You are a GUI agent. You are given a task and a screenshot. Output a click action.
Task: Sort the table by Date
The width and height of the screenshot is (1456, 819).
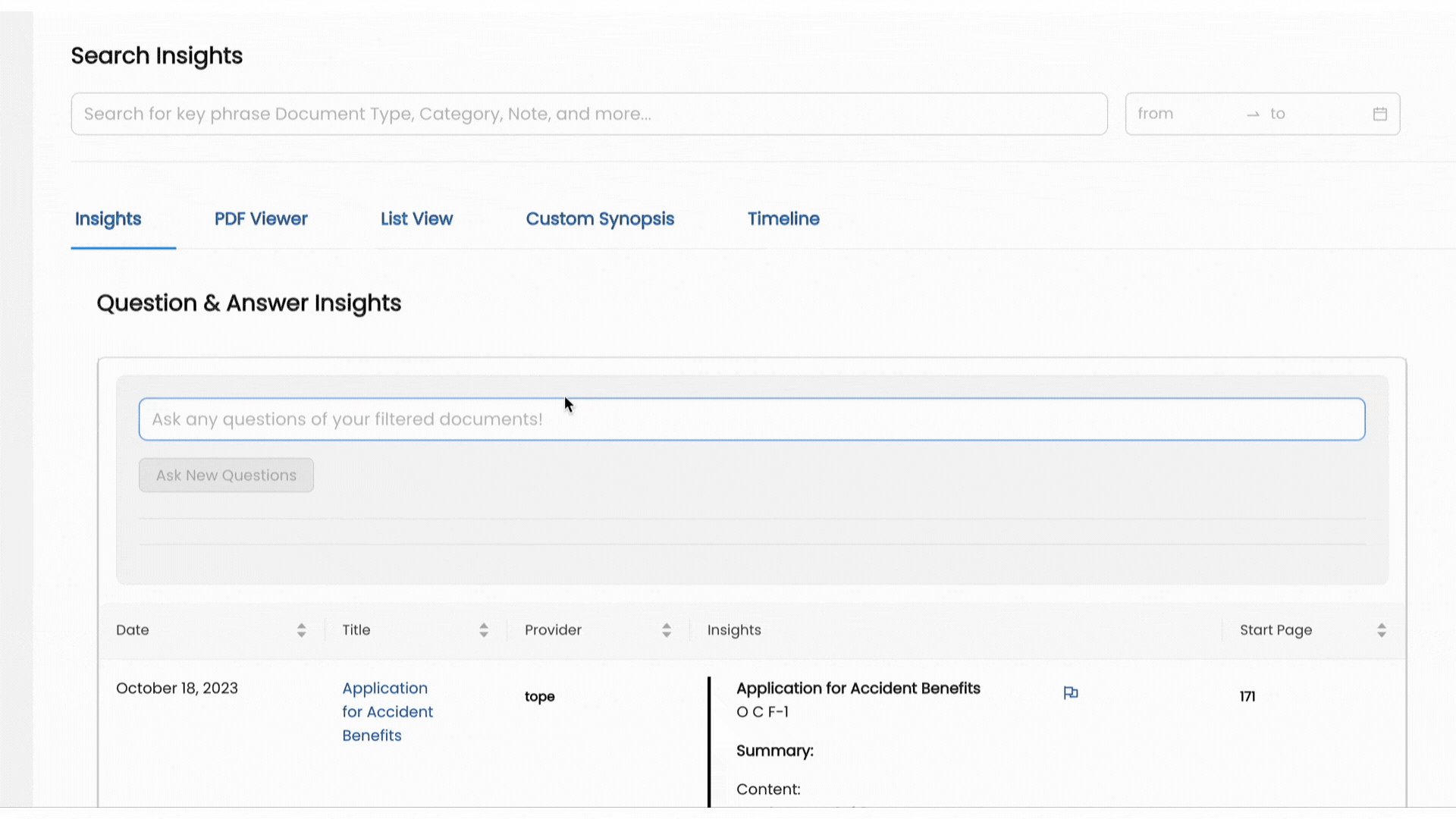pyautogui.click(x=301, y=629)
